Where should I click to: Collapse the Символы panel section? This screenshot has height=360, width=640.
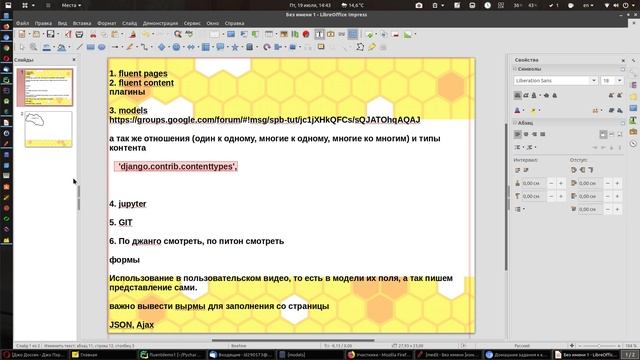coord(515,69)
